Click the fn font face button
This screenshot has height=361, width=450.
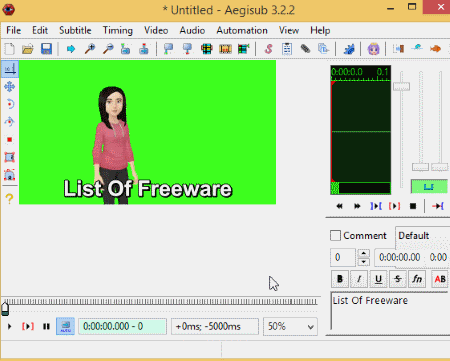[x=417, y=279]
